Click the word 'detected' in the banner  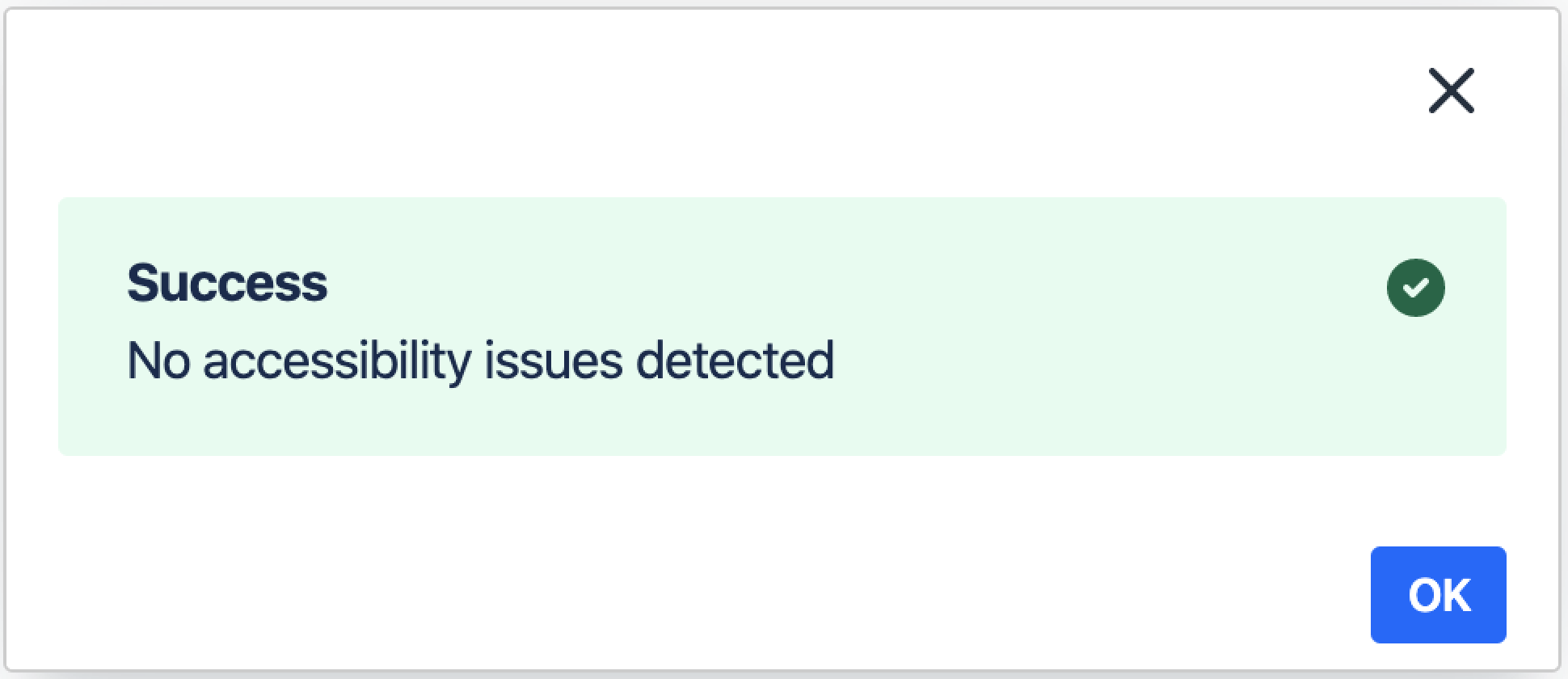pos(735,361)
